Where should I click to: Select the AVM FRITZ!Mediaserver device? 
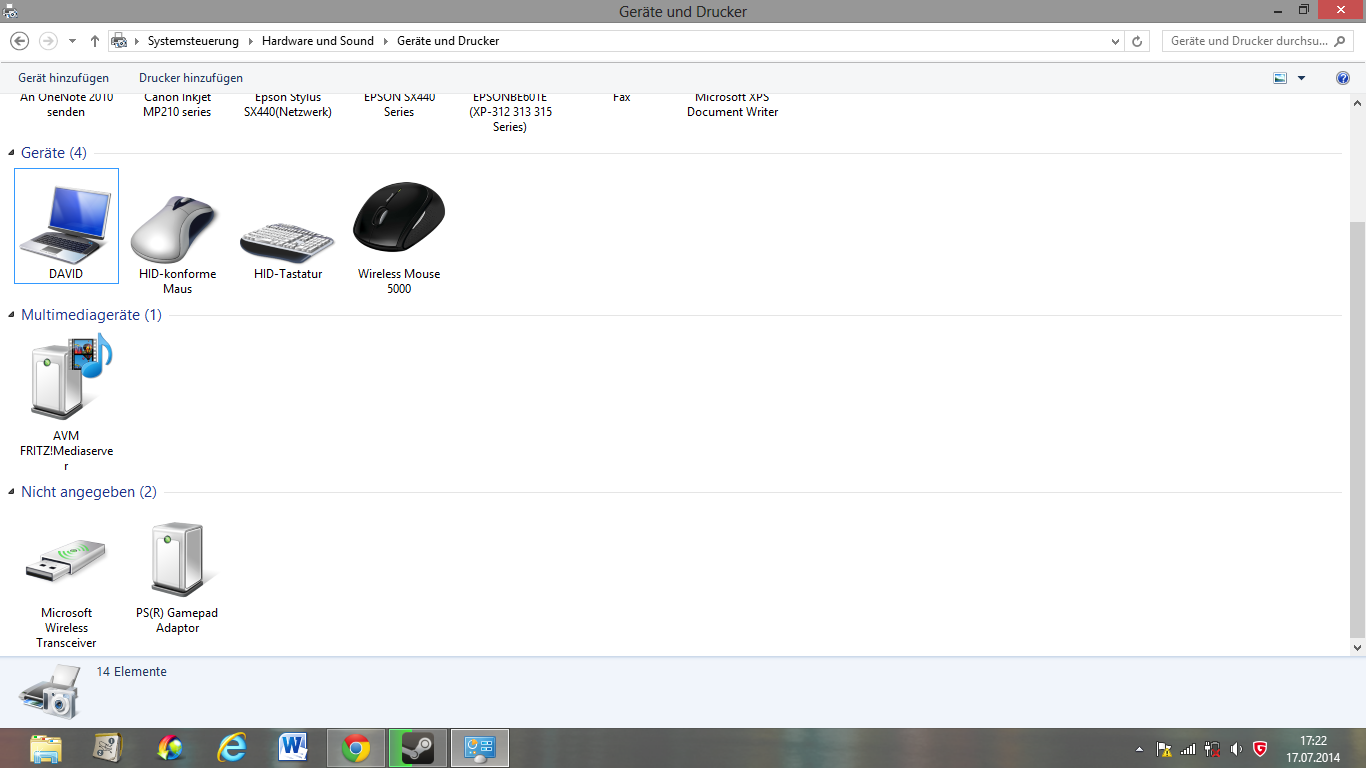point(66,402)
